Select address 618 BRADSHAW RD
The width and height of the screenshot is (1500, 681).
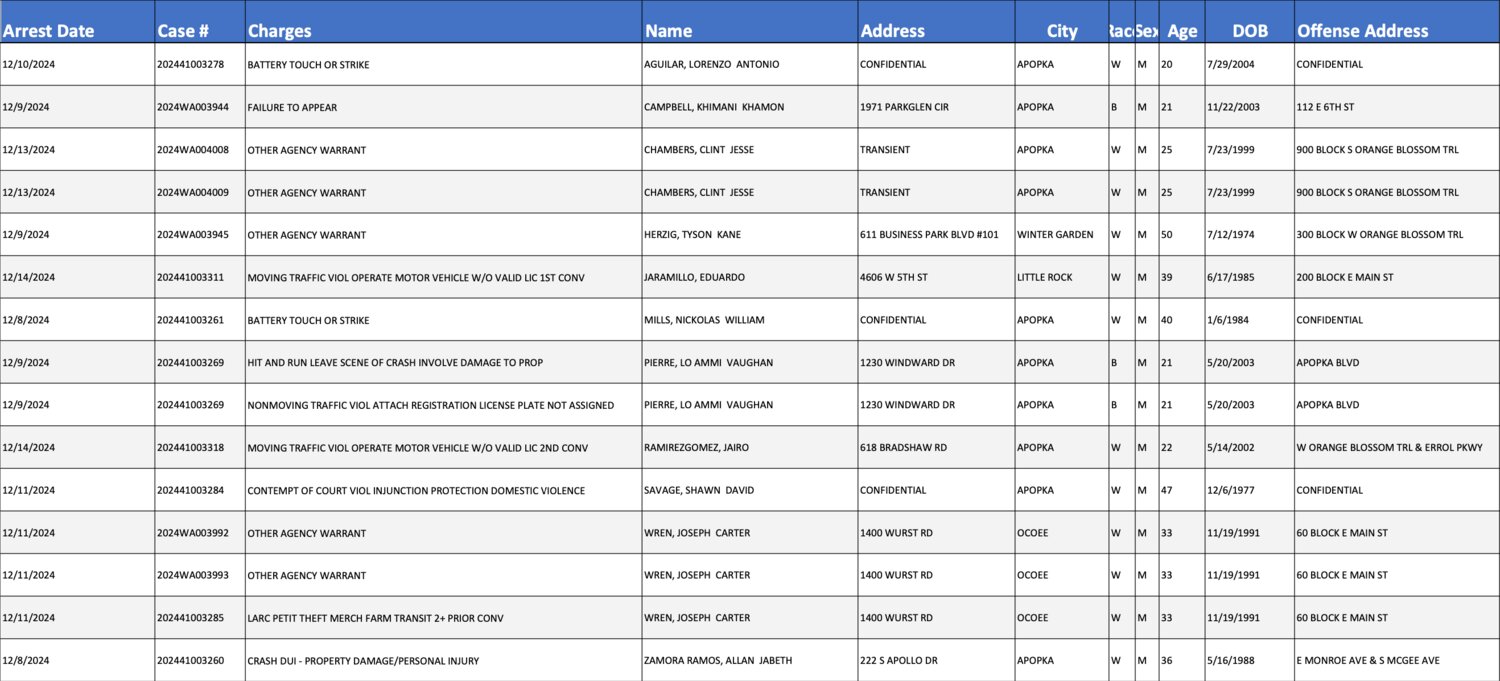[x=903, y=448]
